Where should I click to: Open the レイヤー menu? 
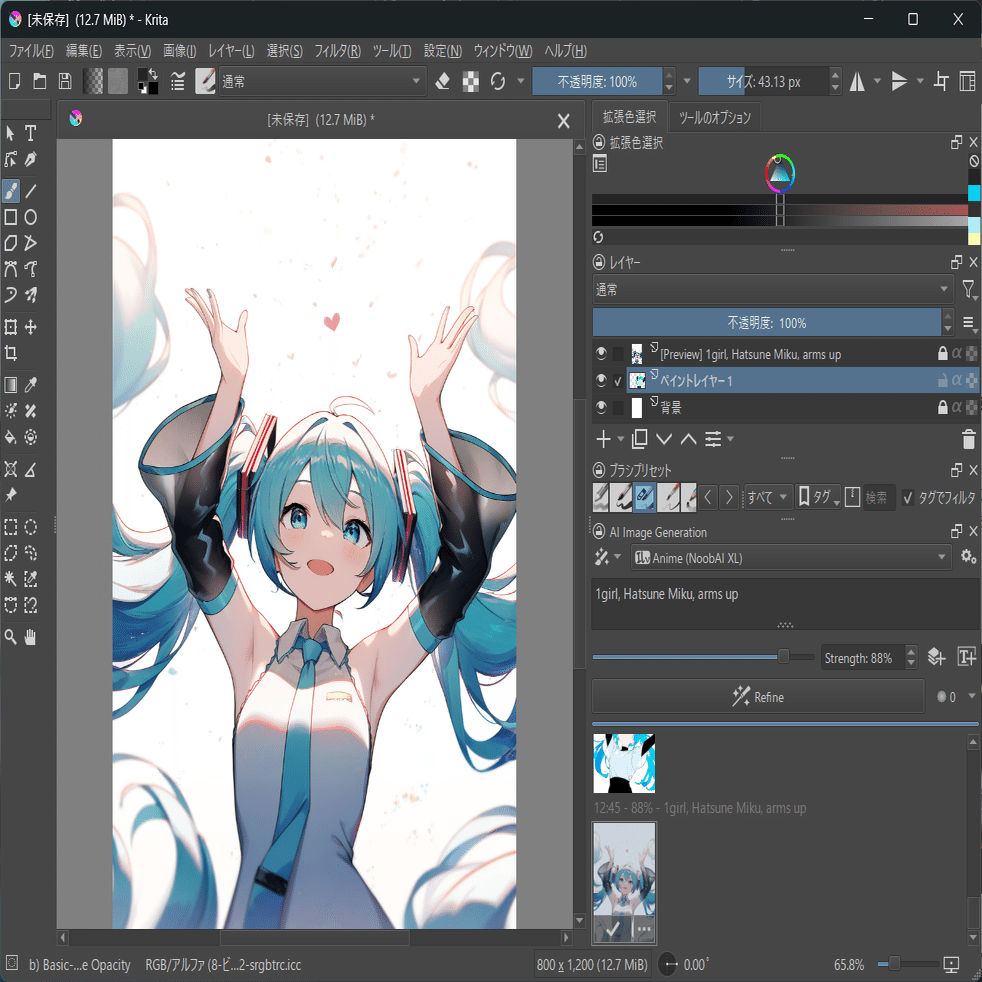[x=231, y=51]
